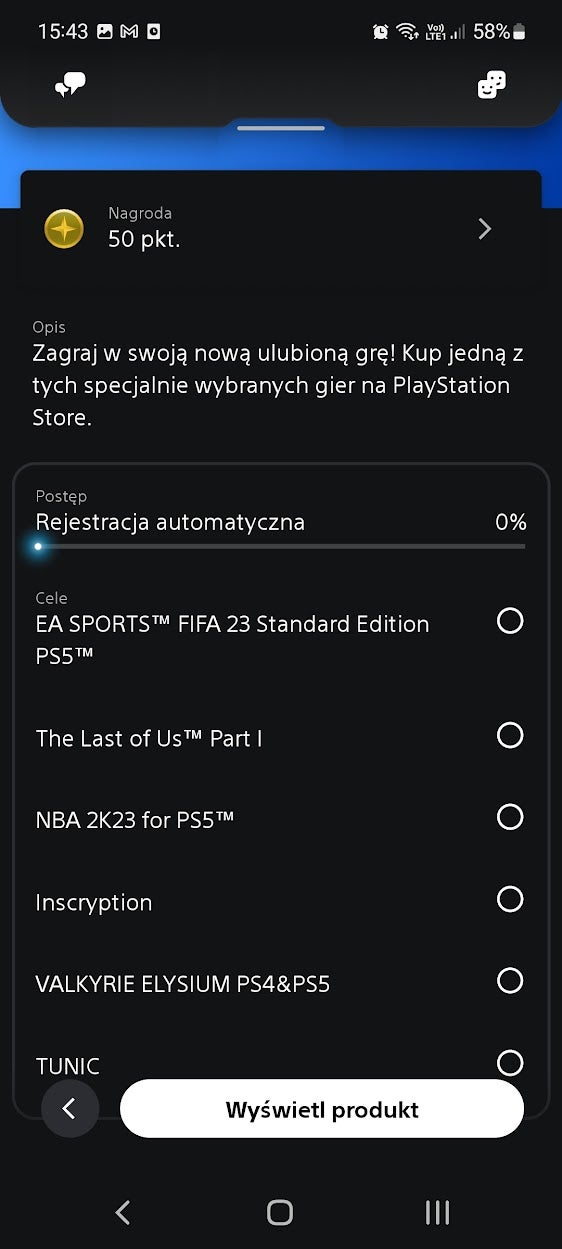Open the chat bubbles icon at top left
The image size is (562, 1249).
70,86
